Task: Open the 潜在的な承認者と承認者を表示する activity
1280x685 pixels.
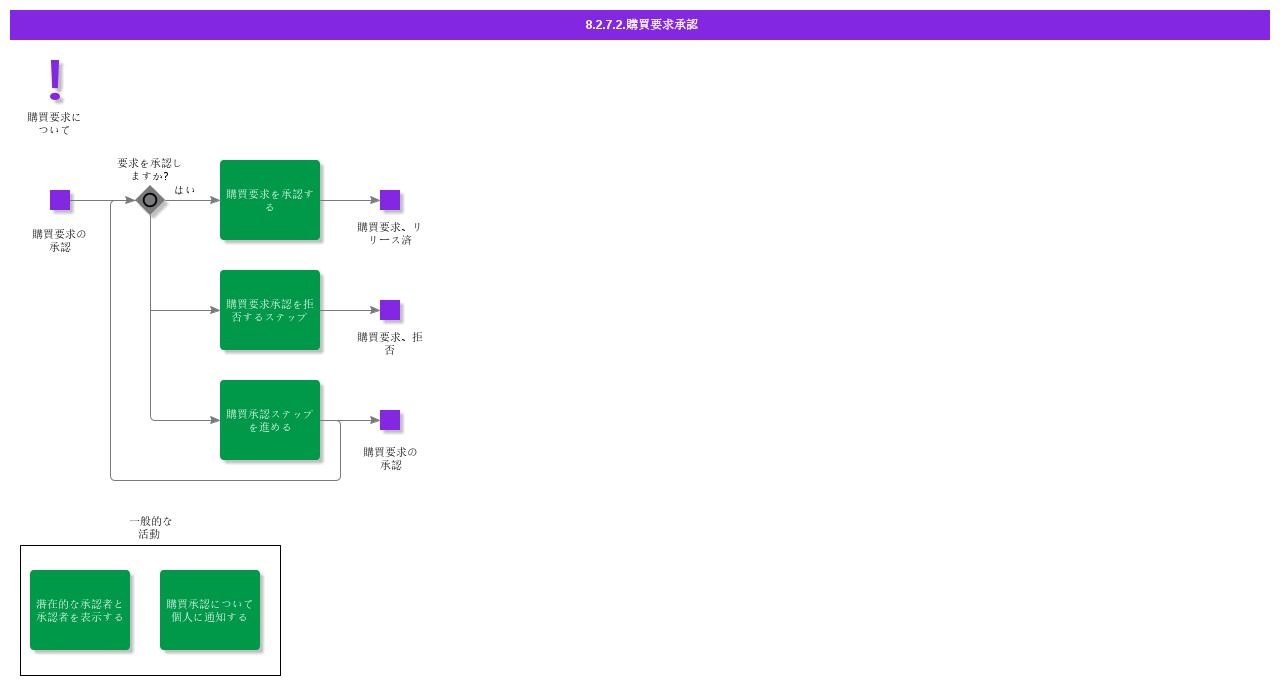Action: coord(80,610)
